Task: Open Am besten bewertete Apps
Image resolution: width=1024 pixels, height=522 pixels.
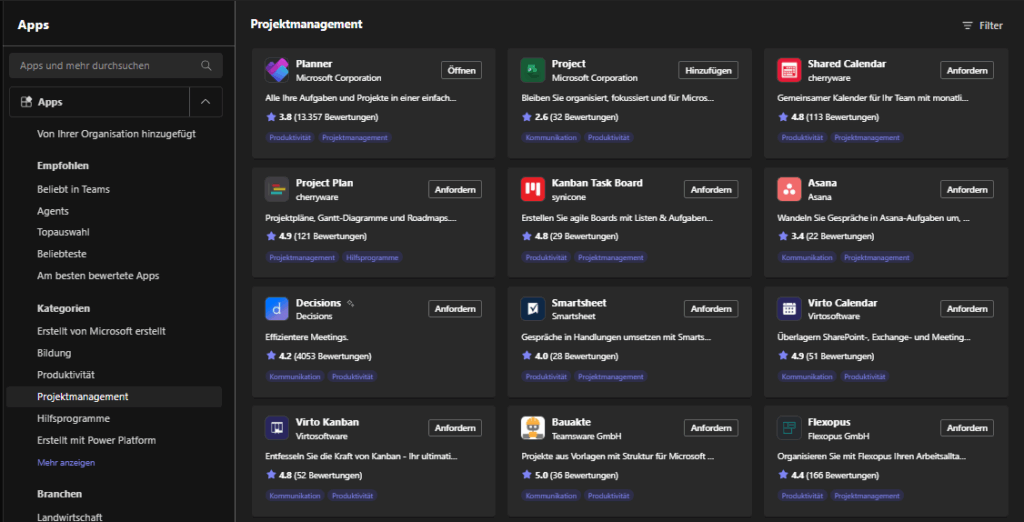Action: coord(98,276)
